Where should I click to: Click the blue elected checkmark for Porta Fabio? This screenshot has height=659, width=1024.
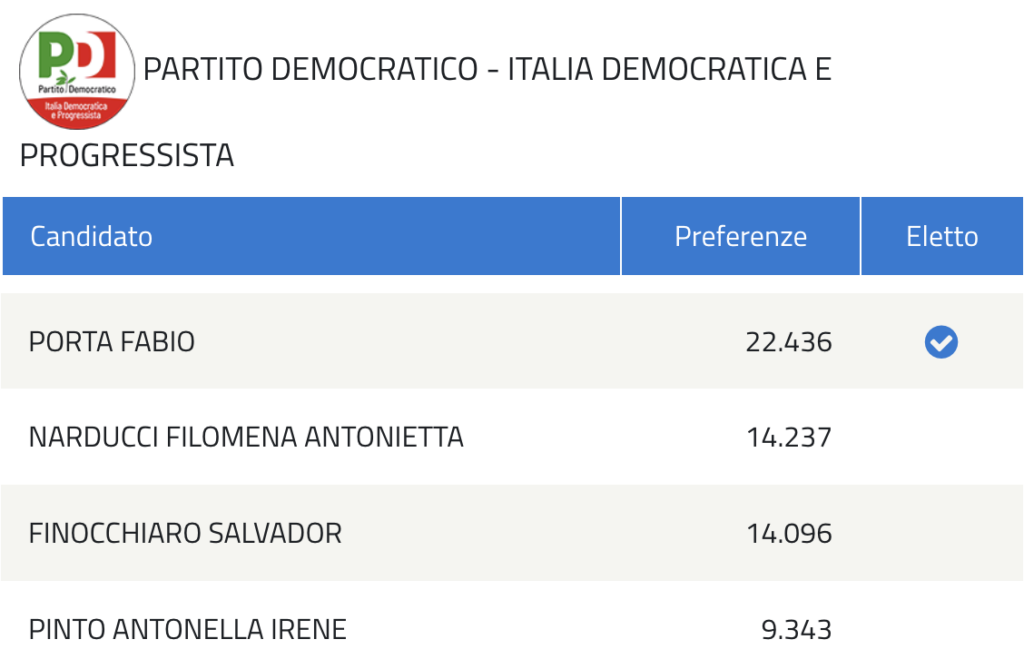[x=941, y=342]
